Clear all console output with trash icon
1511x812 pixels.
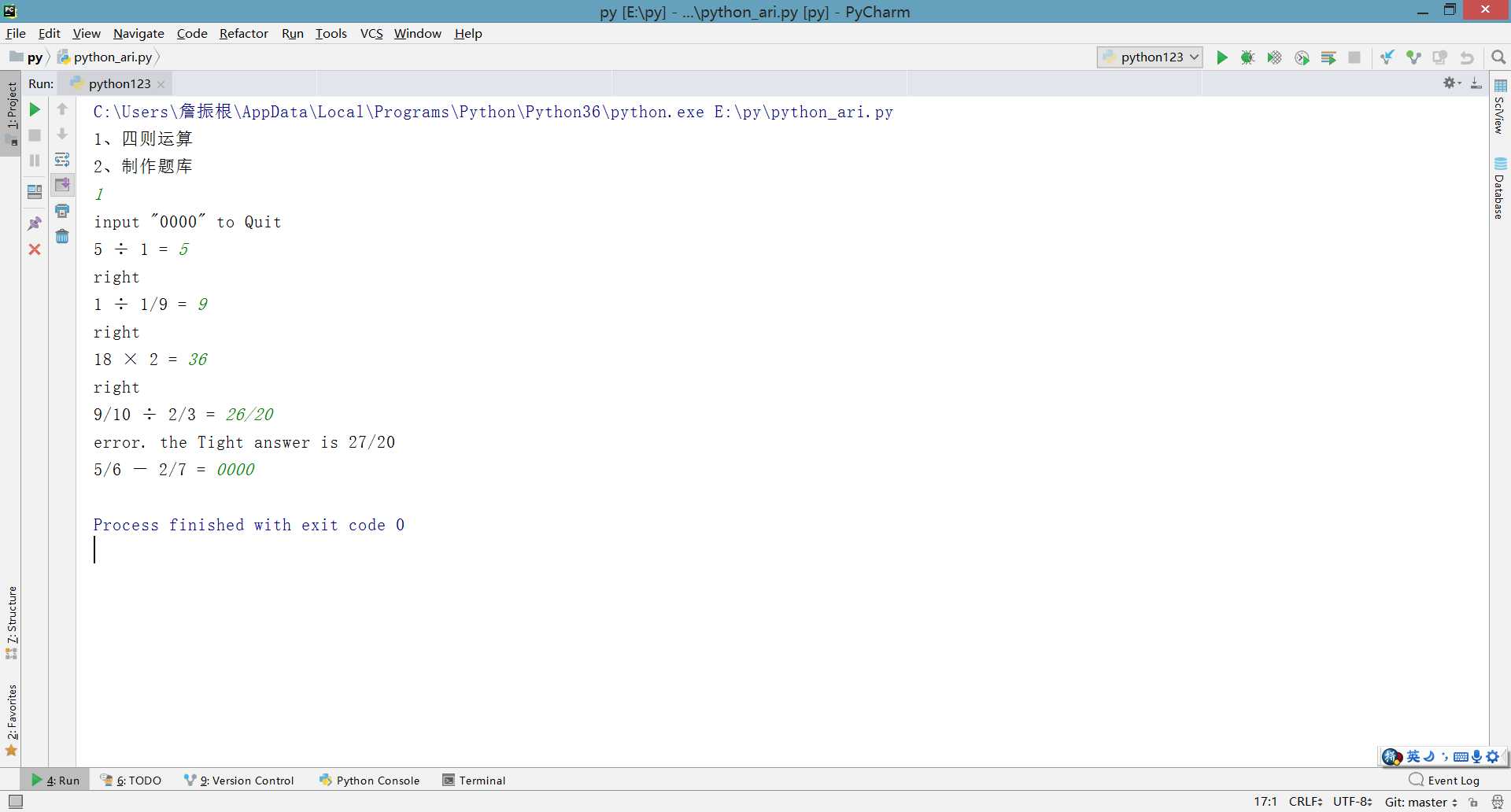click(62, 237)
